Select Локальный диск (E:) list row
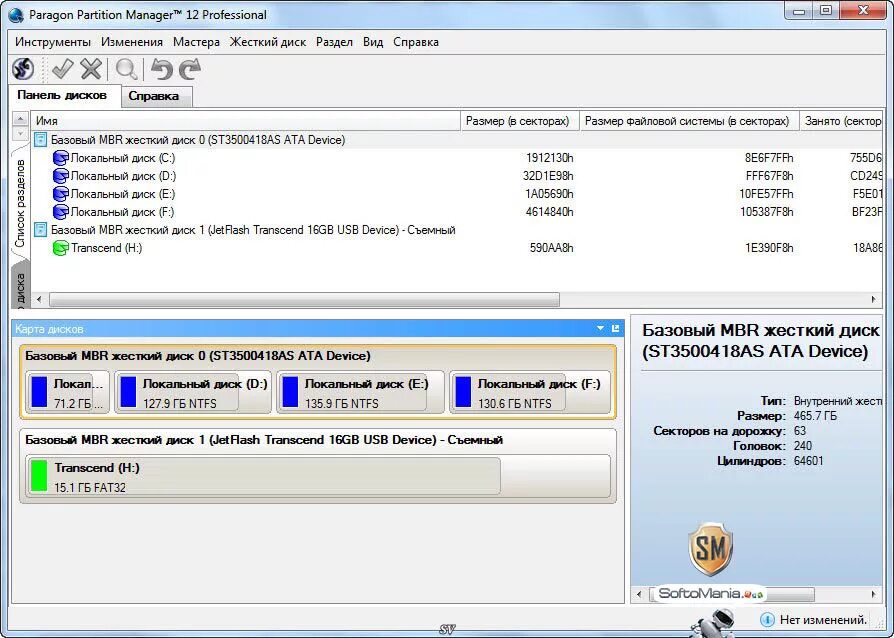Image resolution: width=894 pixels, height=638 pixels. pyautogui.click(x=456, y=194)
